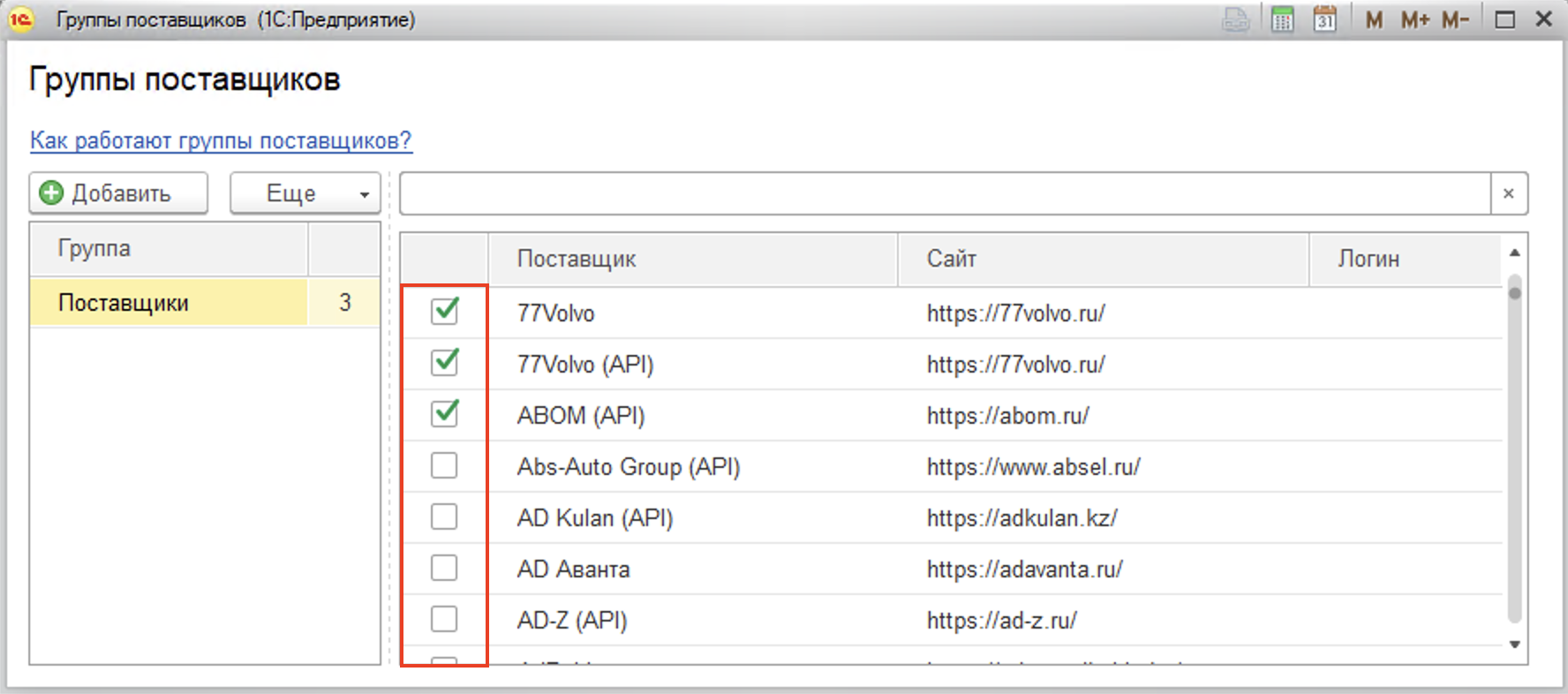The height and width of the screenshot is (694, 1568).
Task: Check the AD Аванта checkbox
Action: pos(444,568)
